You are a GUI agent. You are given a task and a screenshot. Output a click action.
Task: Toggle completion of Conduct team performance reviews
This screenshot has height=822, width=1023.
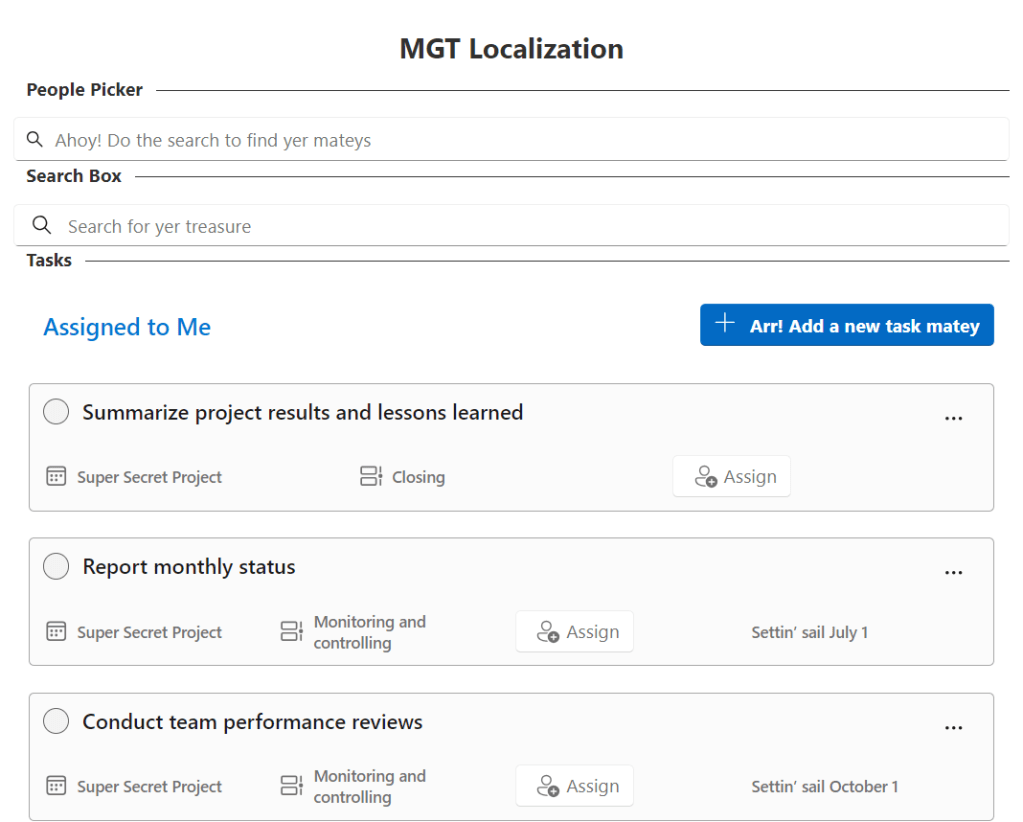click(56, 721)
